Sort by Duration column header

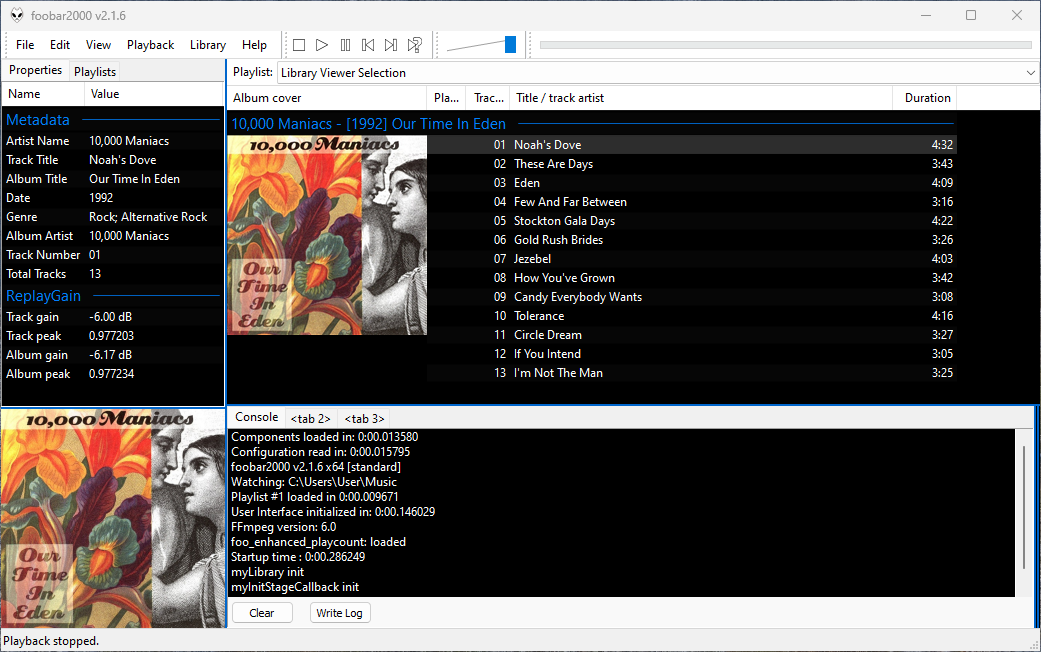926,98
